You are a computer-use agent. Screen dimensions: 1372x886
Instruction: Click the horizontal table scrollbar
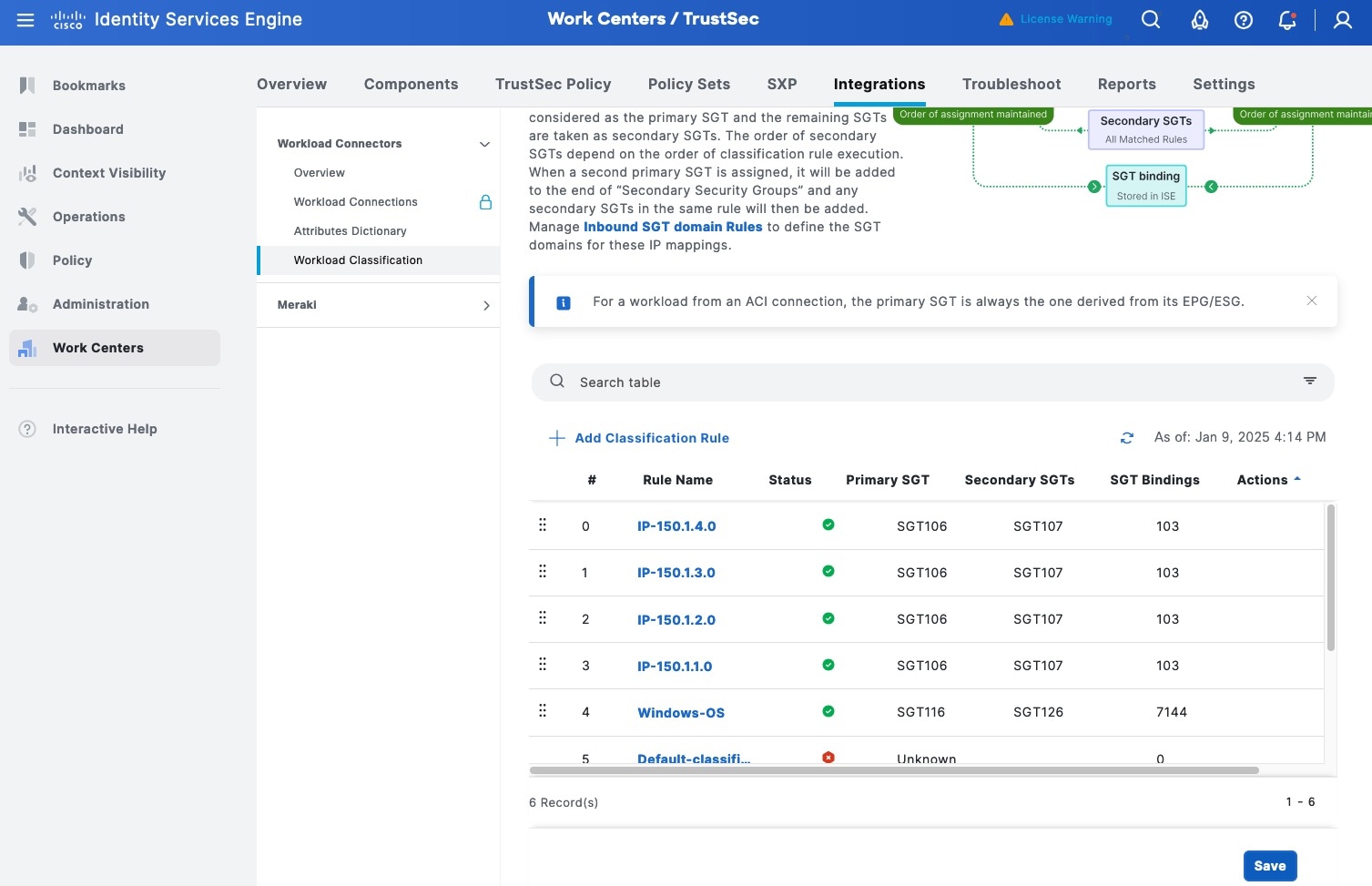[893, 770]
